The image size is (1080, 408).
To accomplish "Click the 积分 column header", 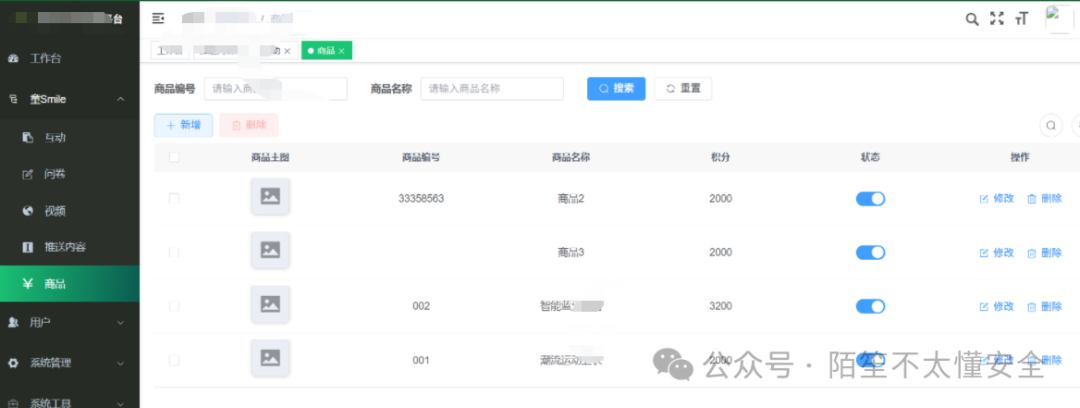I will tap(720, 157).
